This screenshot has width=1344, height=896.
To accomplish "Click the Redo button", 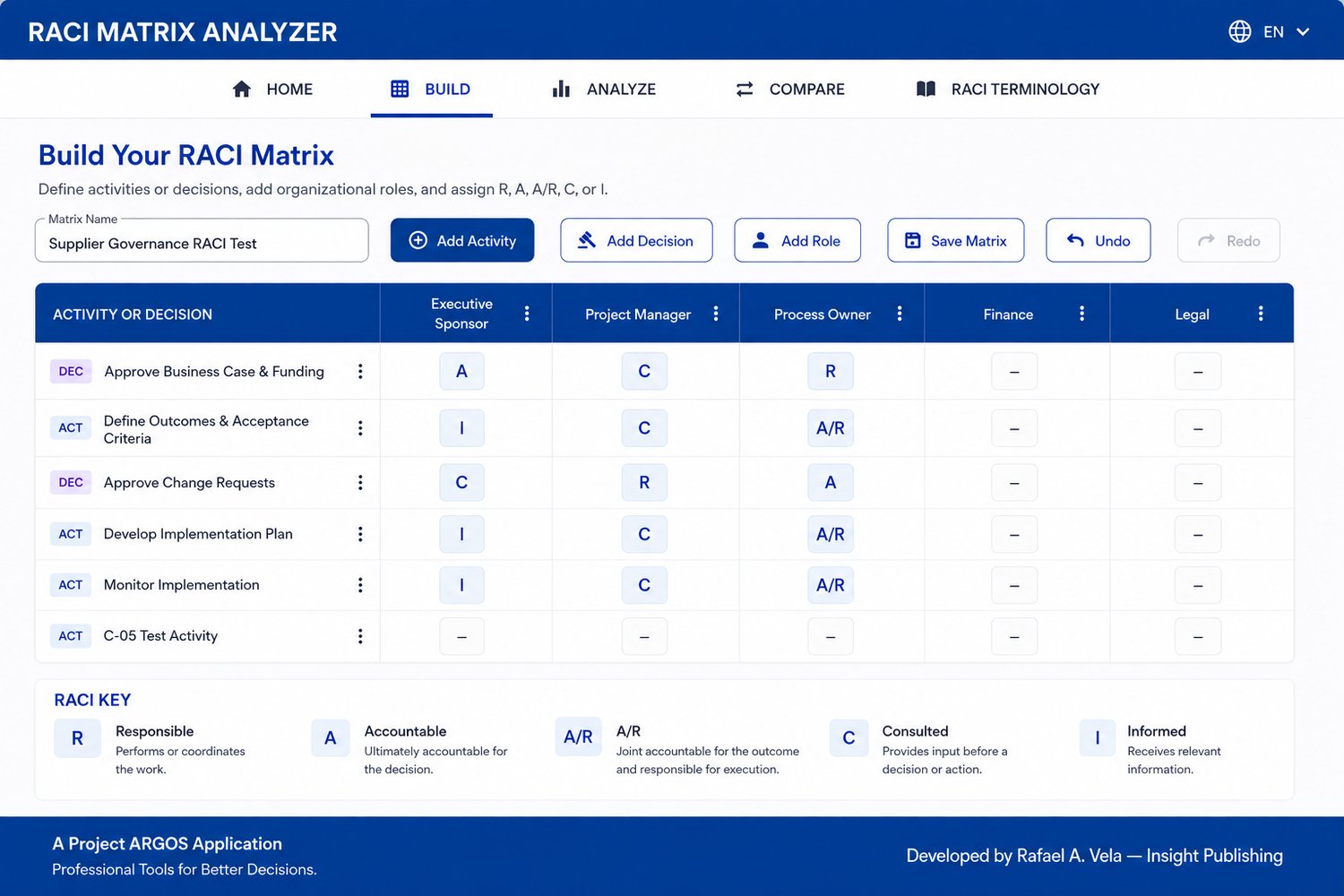I will coord(1228,240).
